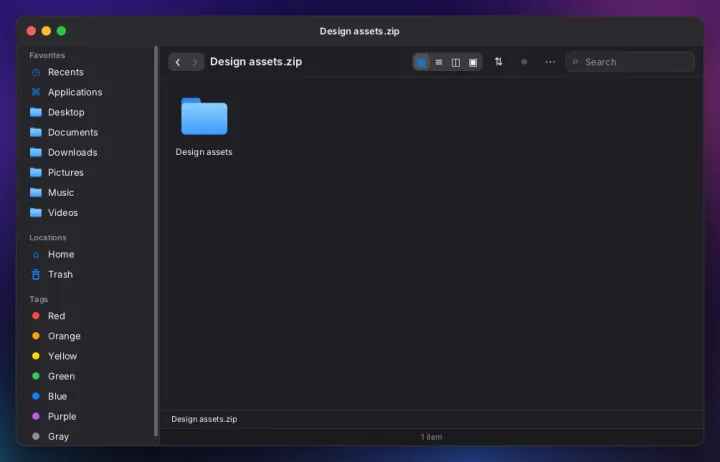Open Pictures folder in sidebar
This screenshot has width=720, height=462.
click(x=89, y=173)
